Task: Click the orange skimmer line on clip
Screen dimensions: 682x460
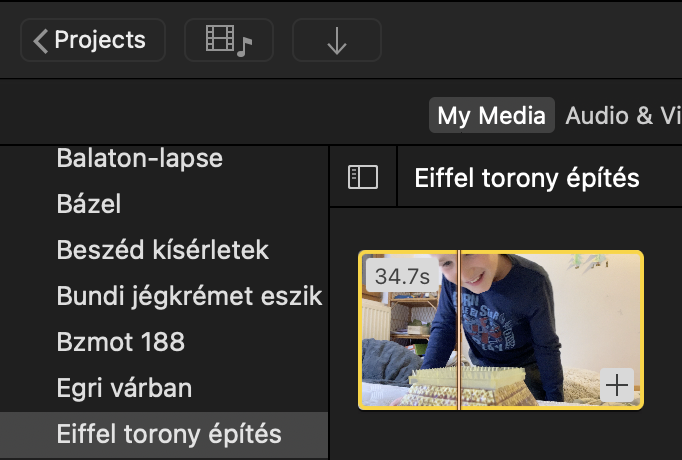Action: [x=458, y=330]
